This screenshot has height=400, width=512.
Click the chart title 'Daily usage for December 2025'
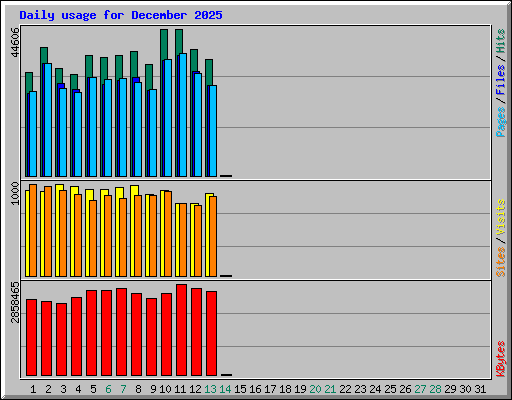tap(121, 15)
